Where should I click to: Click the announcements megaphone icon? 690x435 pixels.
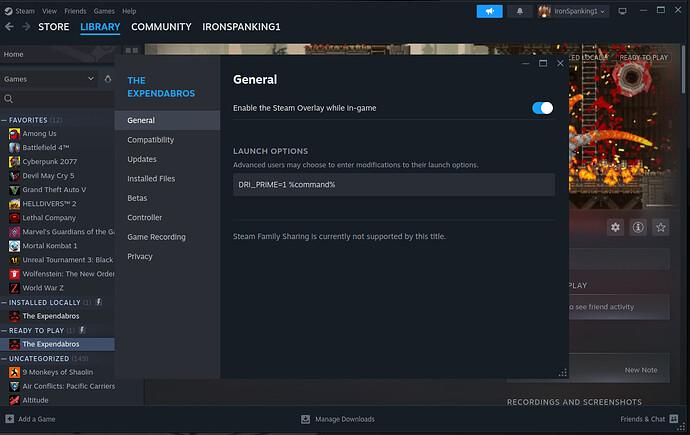pyautogui.click(x=490, y=11)
